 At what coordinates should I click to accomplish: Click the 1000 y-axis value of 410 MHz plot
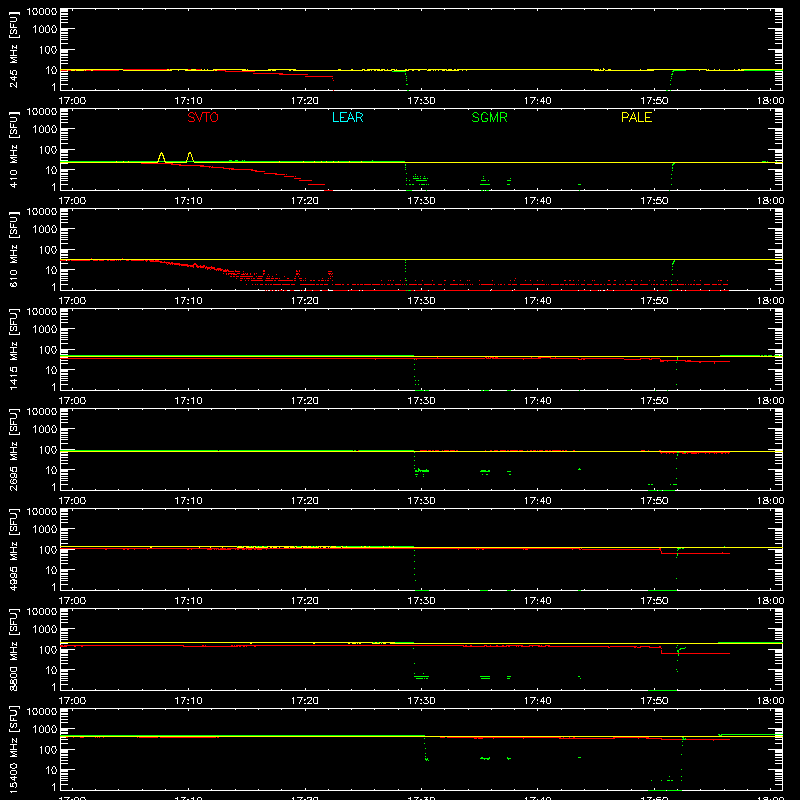[x=45, y=130]
